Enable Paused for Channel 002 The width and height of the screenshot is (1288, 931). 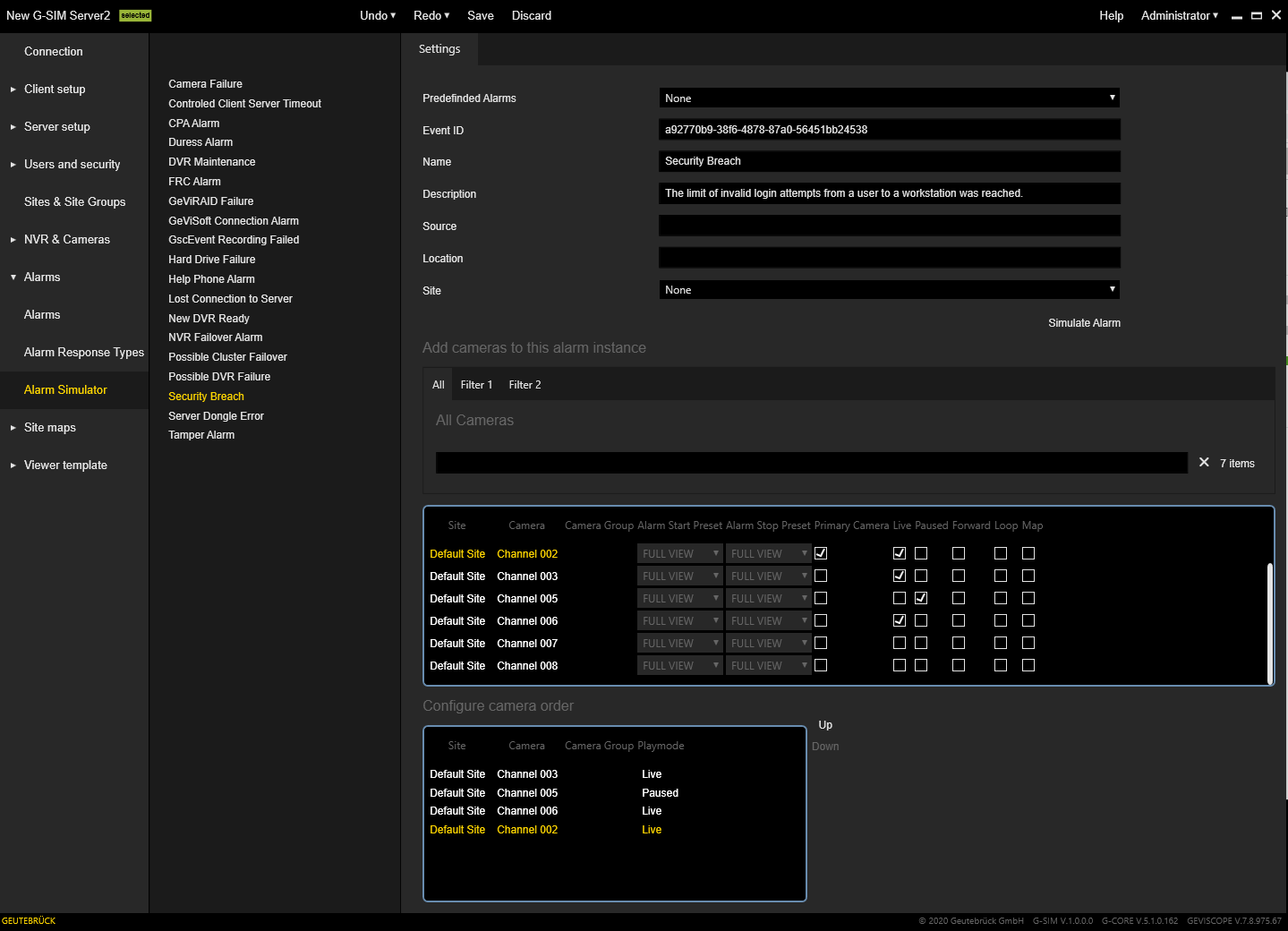pos(921,553)
